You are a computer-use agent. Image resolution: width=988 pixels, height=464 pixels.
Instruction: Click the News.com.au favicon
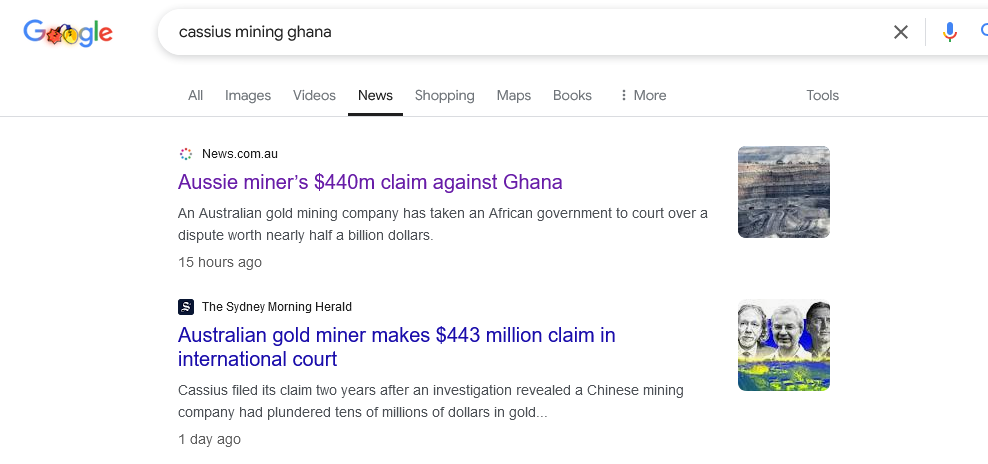click(186, 154)
